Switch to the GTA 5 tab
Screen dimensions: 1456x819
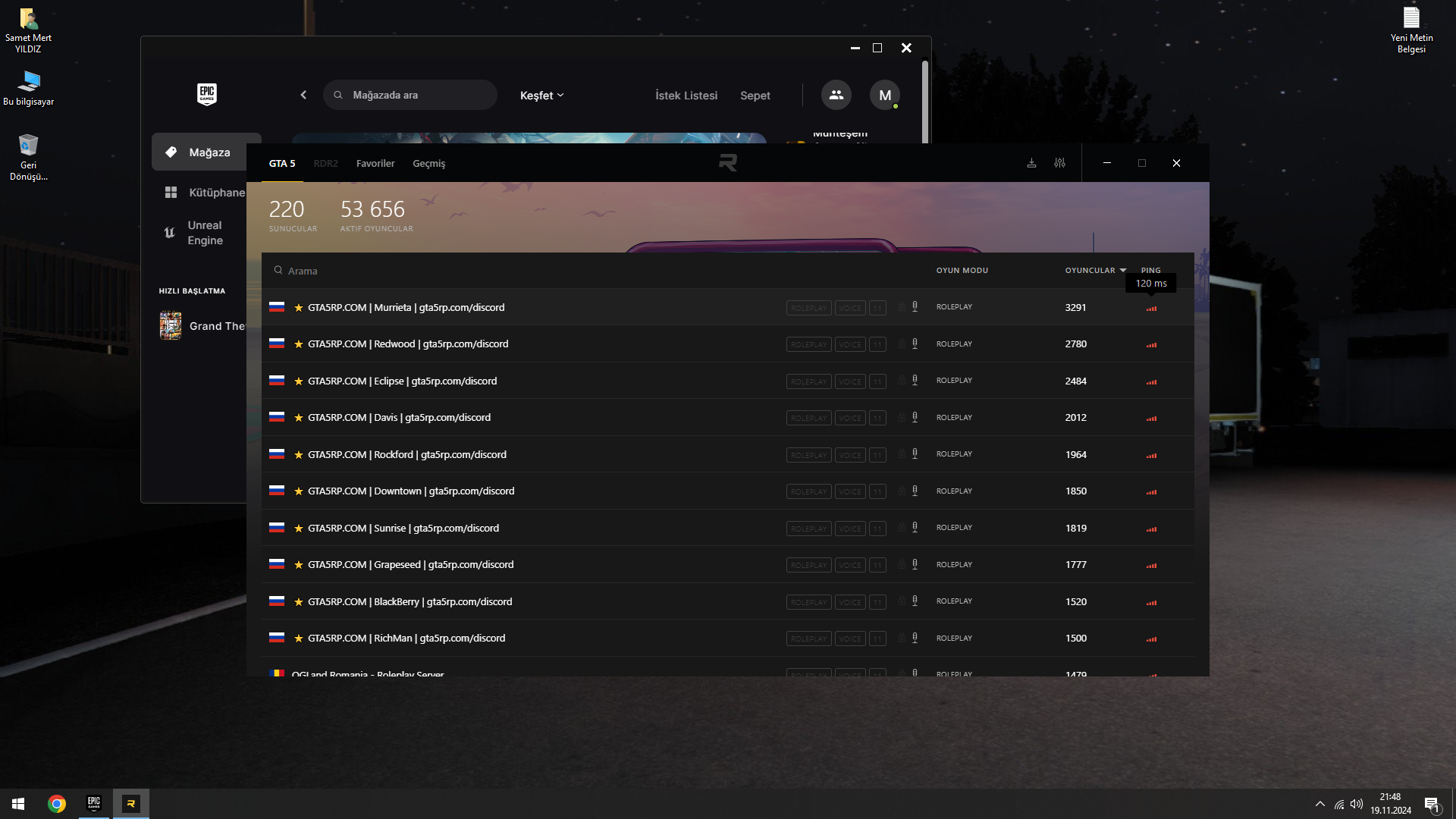(x=282, y=163)
